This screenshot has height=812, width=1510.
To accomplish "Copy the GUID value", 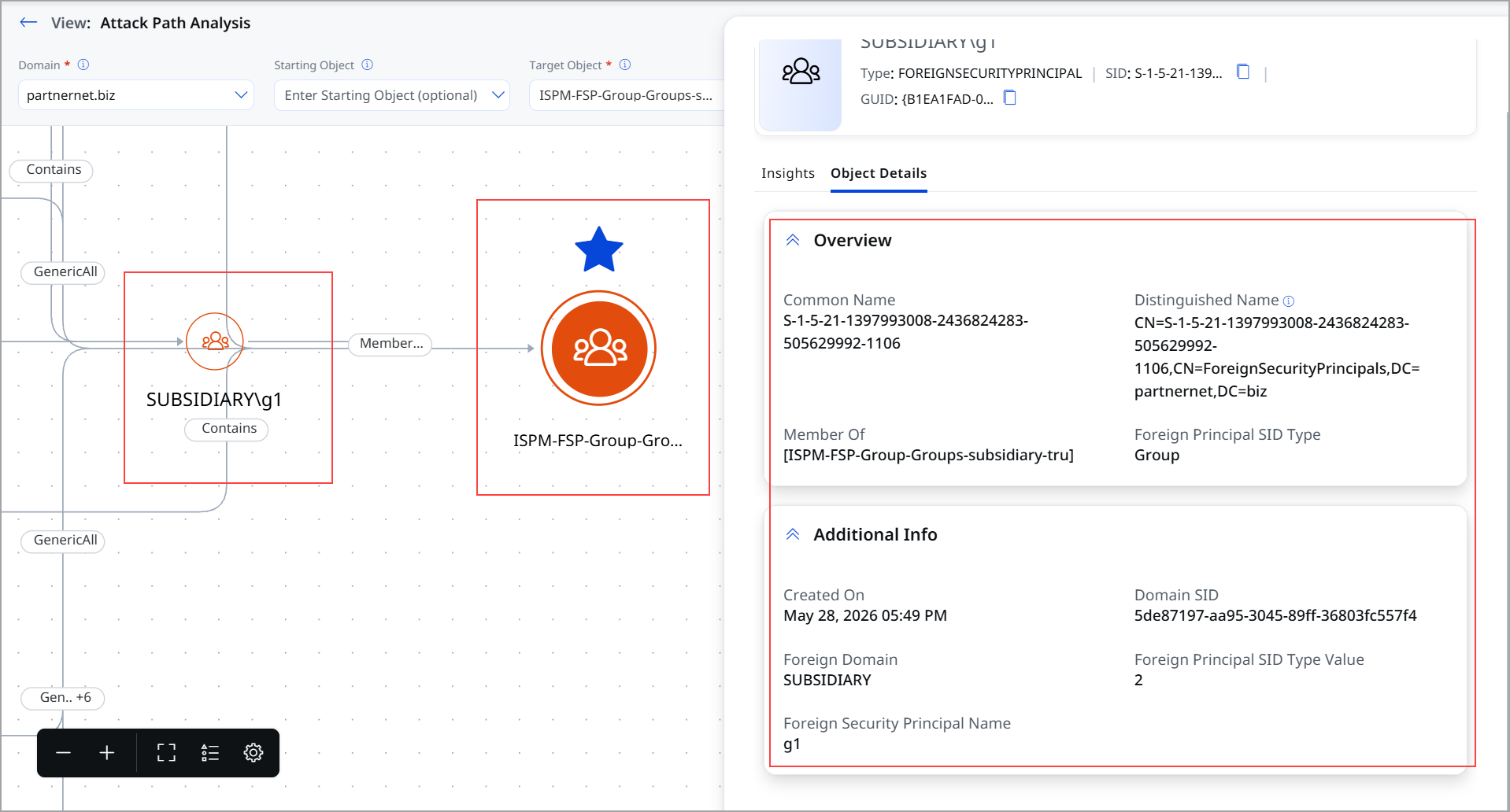I will tap(1010, 98).
